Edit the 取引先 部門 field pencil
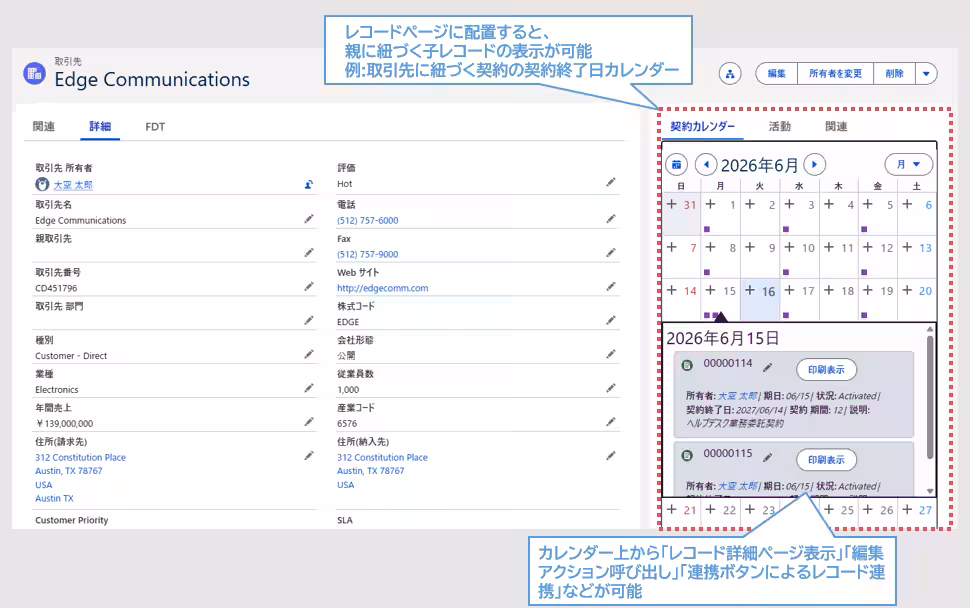970x608 pixels. tap(308, 320)
